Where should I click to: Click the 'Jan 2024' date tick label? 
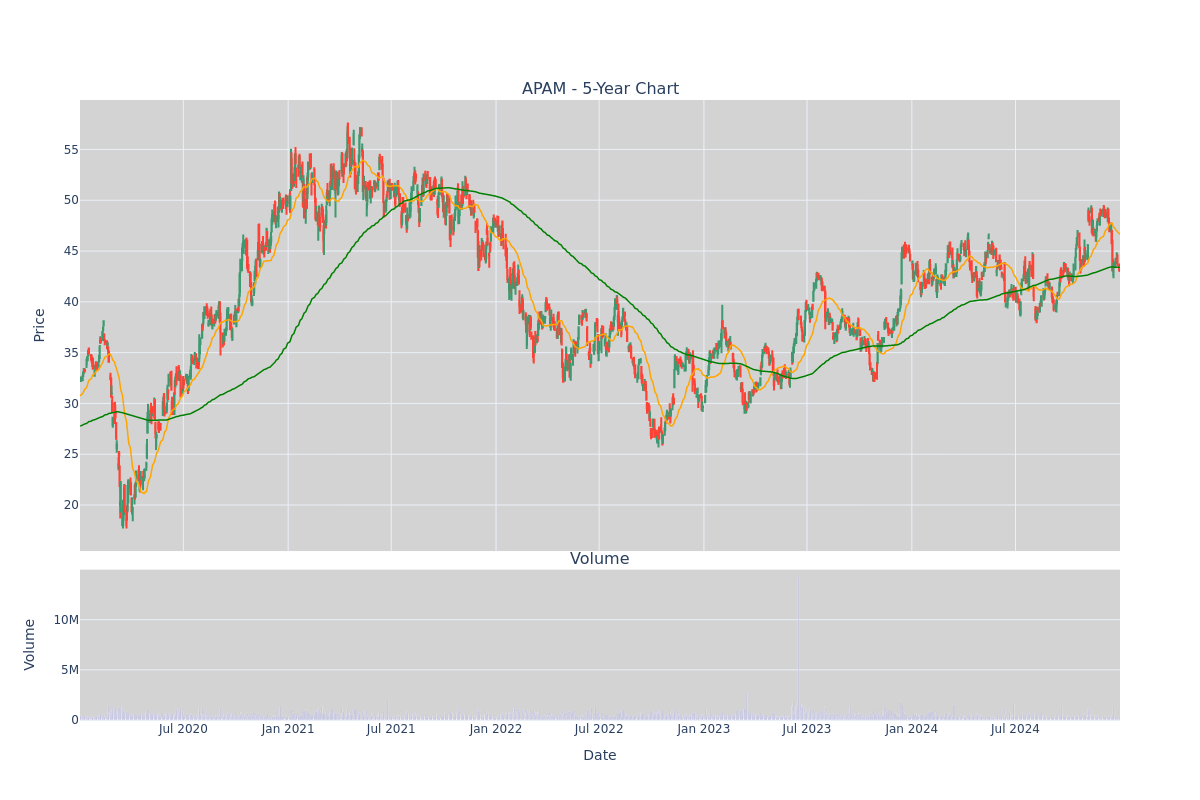912,729
